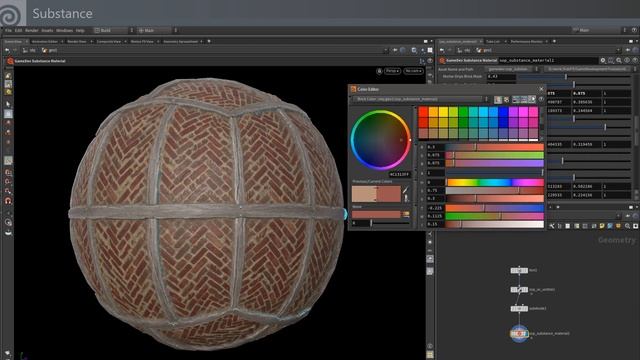The height and width of the screenshot is (360, 640).
Task: Switch to the Geometry Spreadsheet tab
Action: (180, 42)
